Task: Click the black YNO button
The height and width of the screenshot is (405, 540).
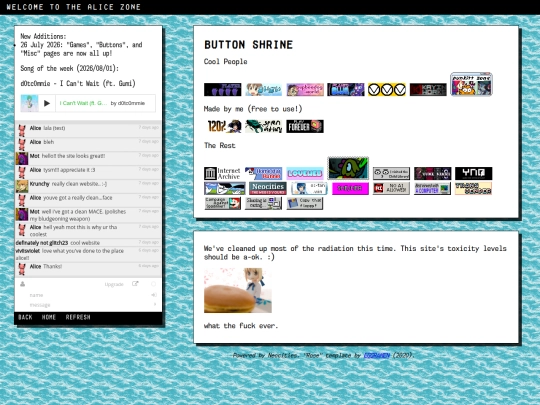Action: 474,173
